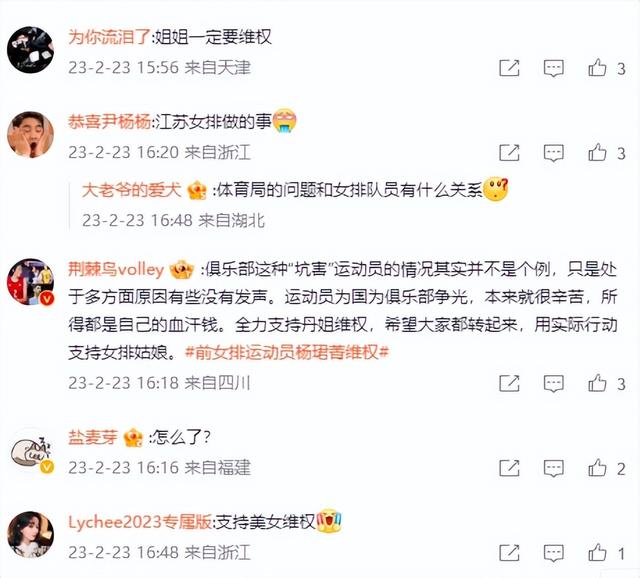The image size is (640, 578).
Task: View 盐麦芽 cat avatar picture
Action: pyautogui.click(x=31, y=453)
